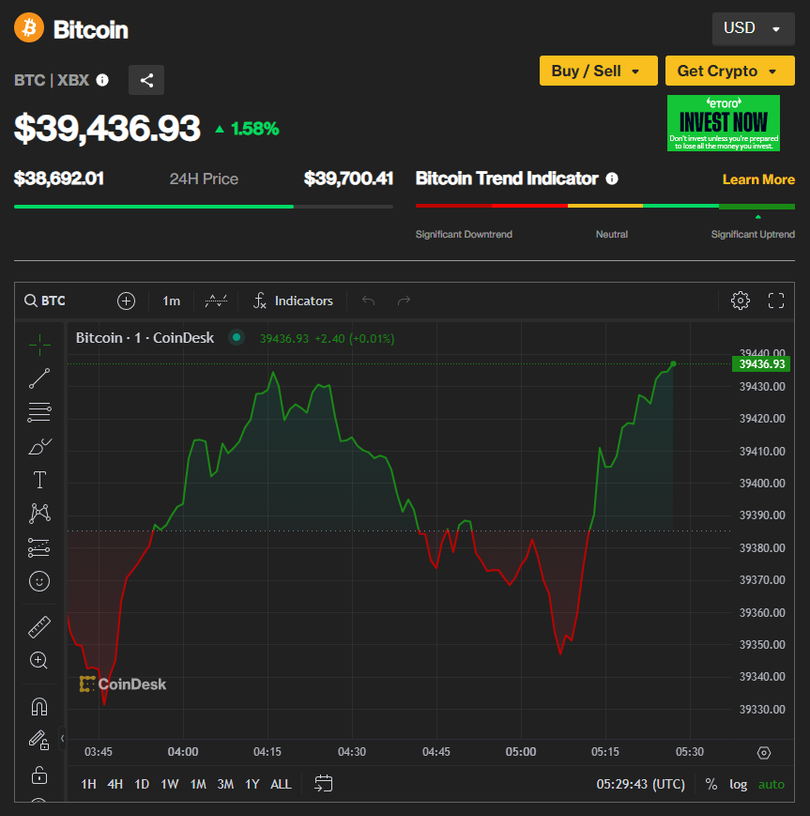Viewport: 810px width, 816px height.
Task: Click the 24H price range bar
Action: (203, 206)
